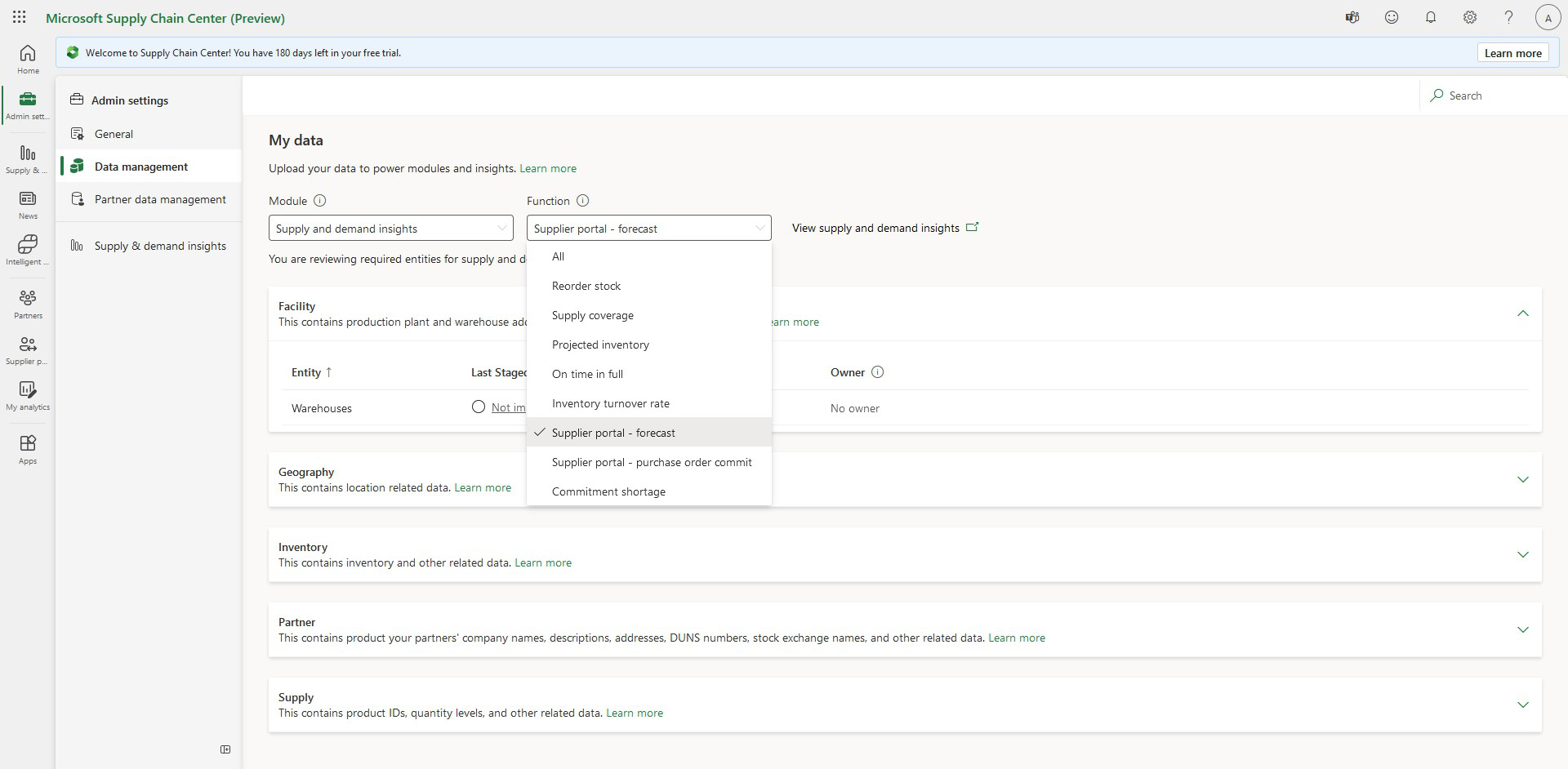Viewport: 1568px width, 769px height.
Task: Select Inventory turnover rate option
Action: click(x=649, y=403)
